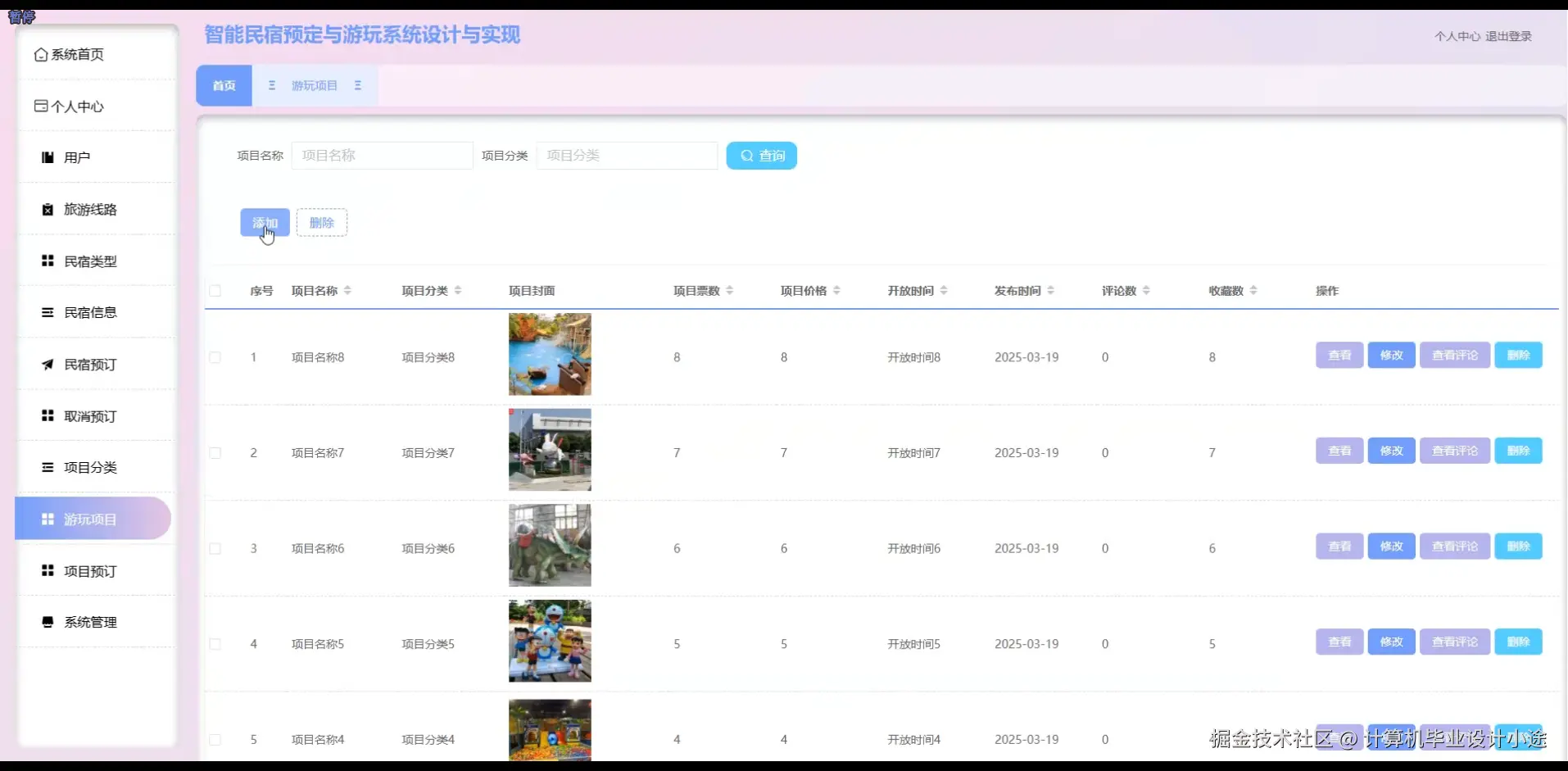Open 用户 management via its sidebar icon
Screen dimensions: 1568x771
coord(47,156)
